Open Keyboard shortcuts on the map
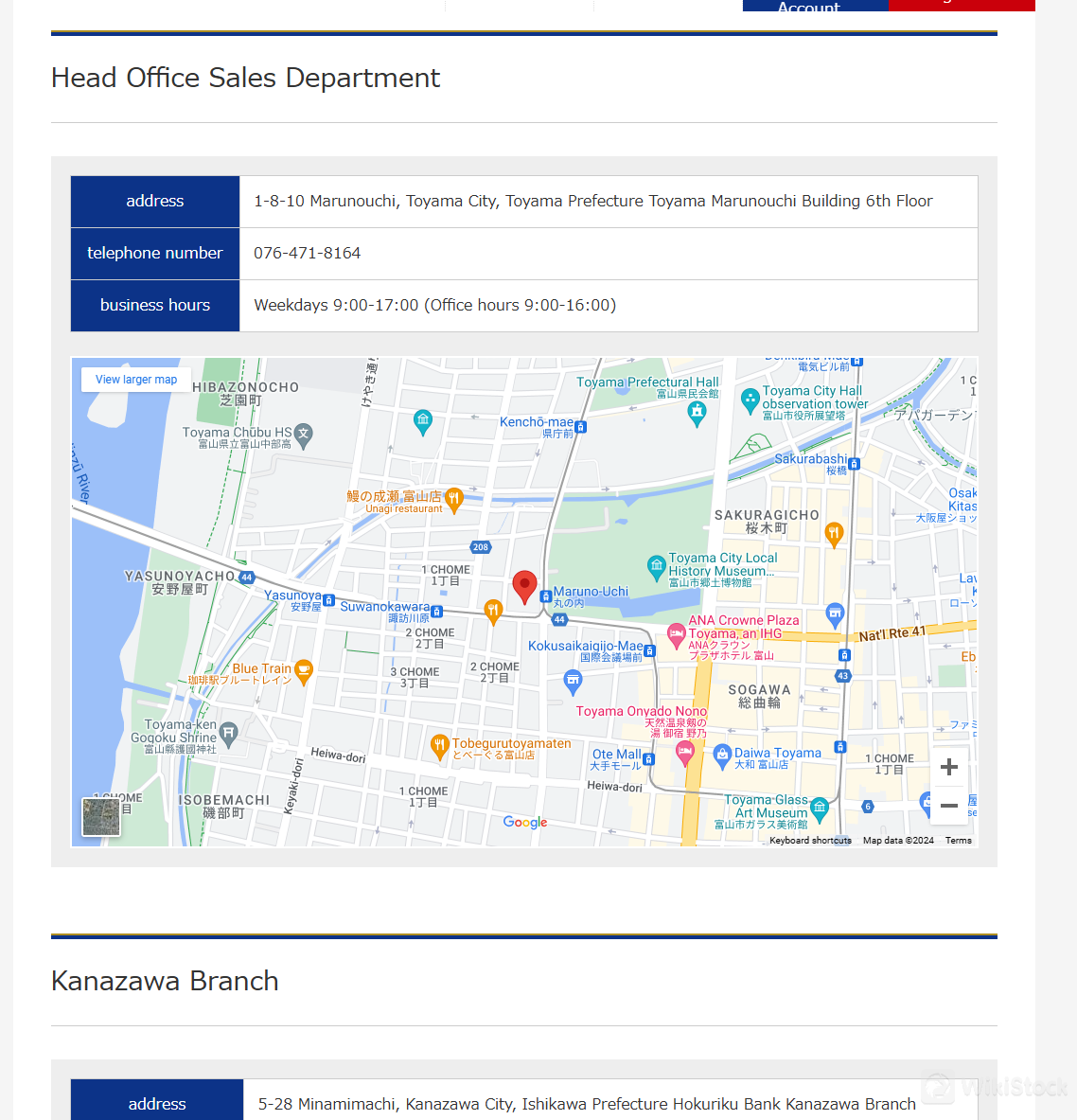1077x1120 pixels. pos(810,840)
